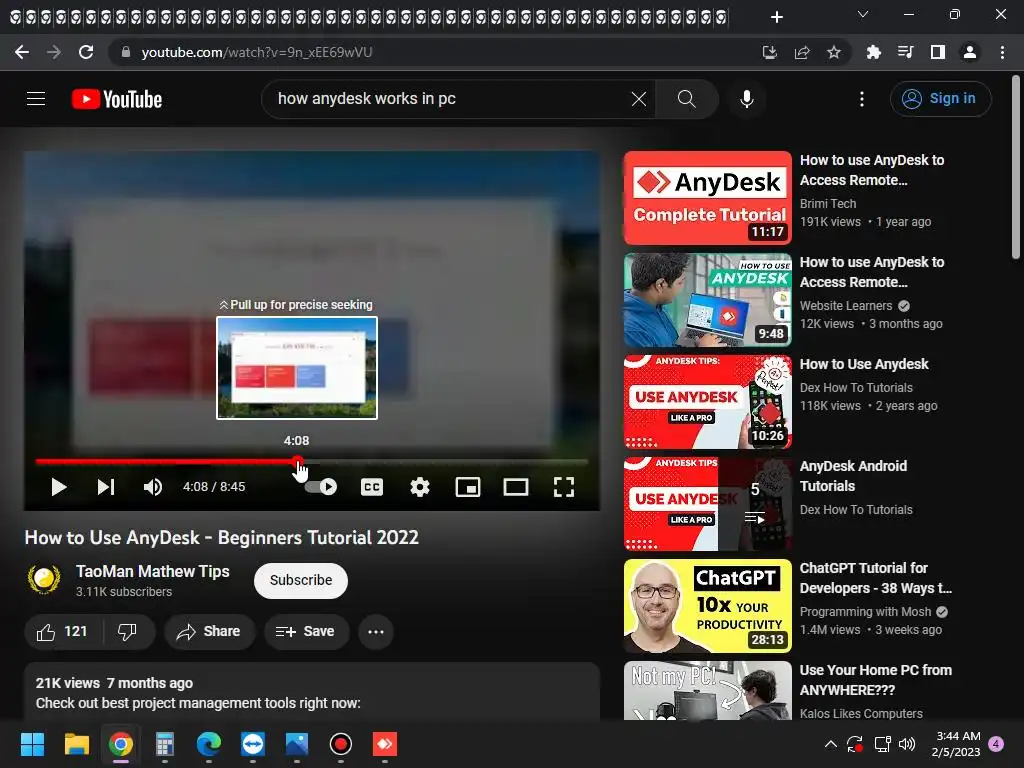
Task: Open the tab search dropdown arrow
Action: point(863,14)
